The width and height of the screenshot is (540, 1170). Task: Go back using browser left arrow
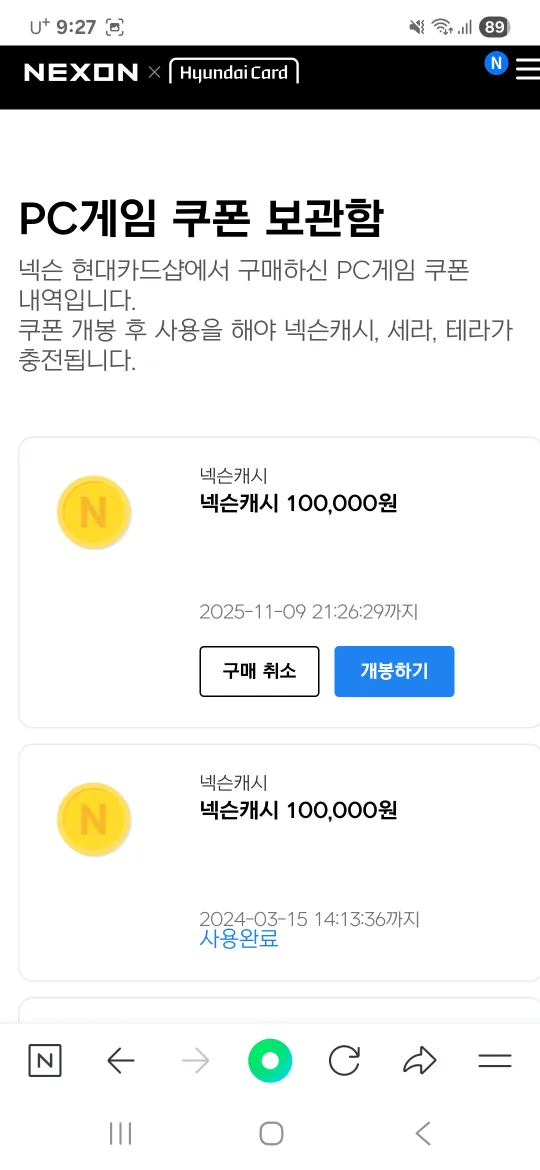(120, 1060)
